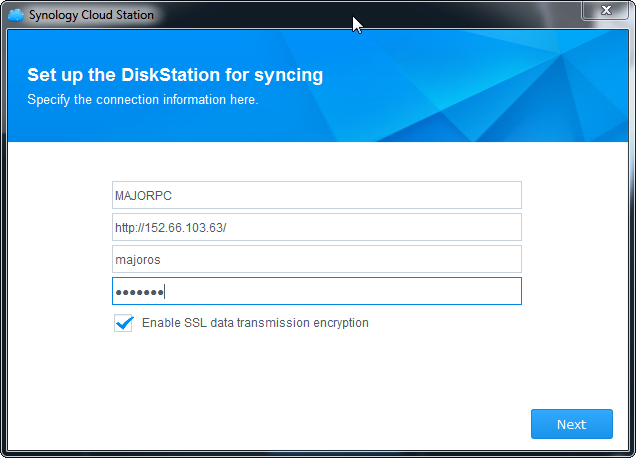Image resolution: width=636 pixels, height=458 pixels.
Task: Click the Specify the connection information subtitle
Action: click(142, 100)
